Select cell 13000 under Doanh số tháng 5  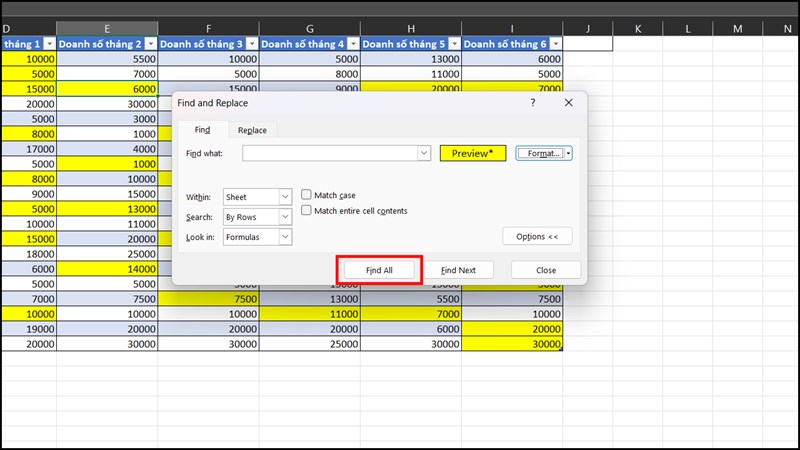click(x=411, y=59)
